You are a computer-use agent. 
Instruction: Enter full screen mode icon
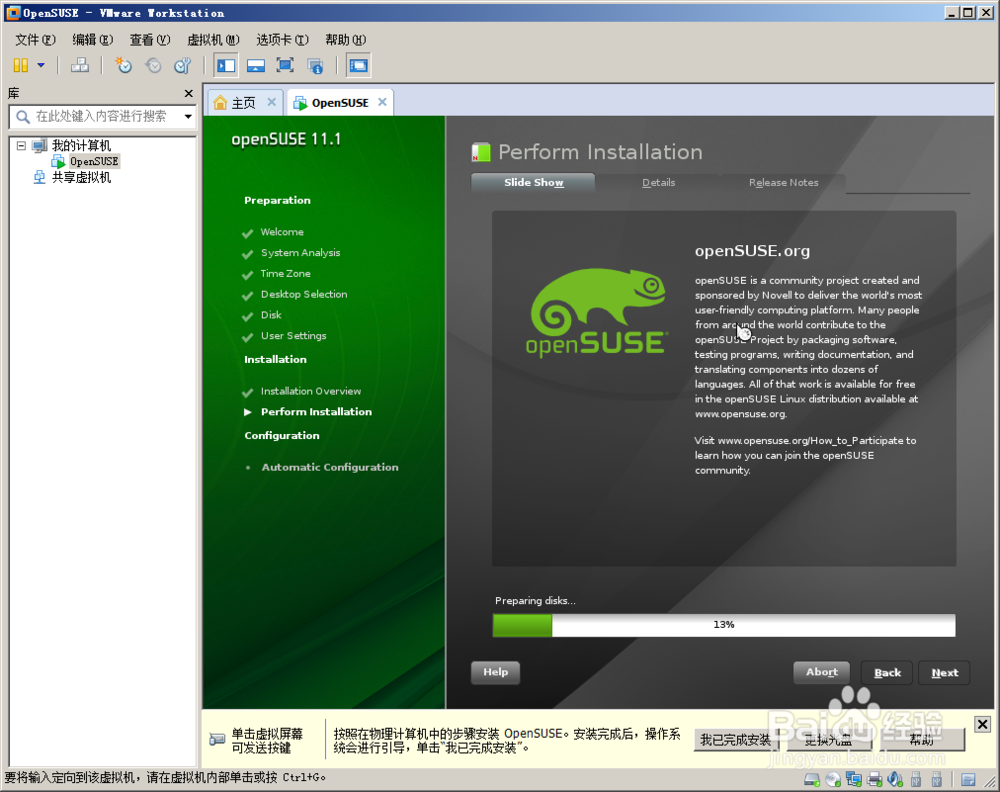point(285,65)
